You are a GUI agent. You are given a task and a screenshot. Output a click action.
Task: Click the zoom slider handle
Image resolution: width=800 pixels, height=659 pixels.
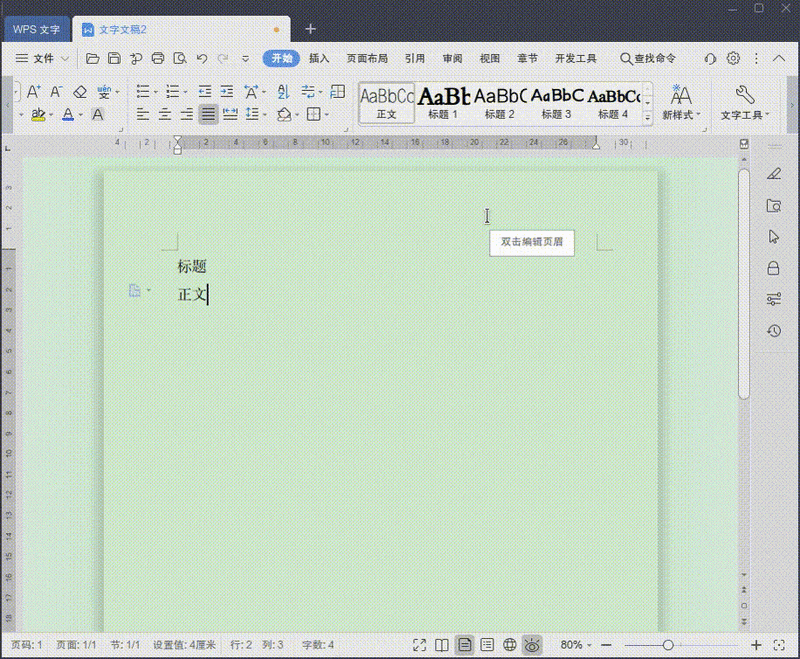[x=668, y=645]
